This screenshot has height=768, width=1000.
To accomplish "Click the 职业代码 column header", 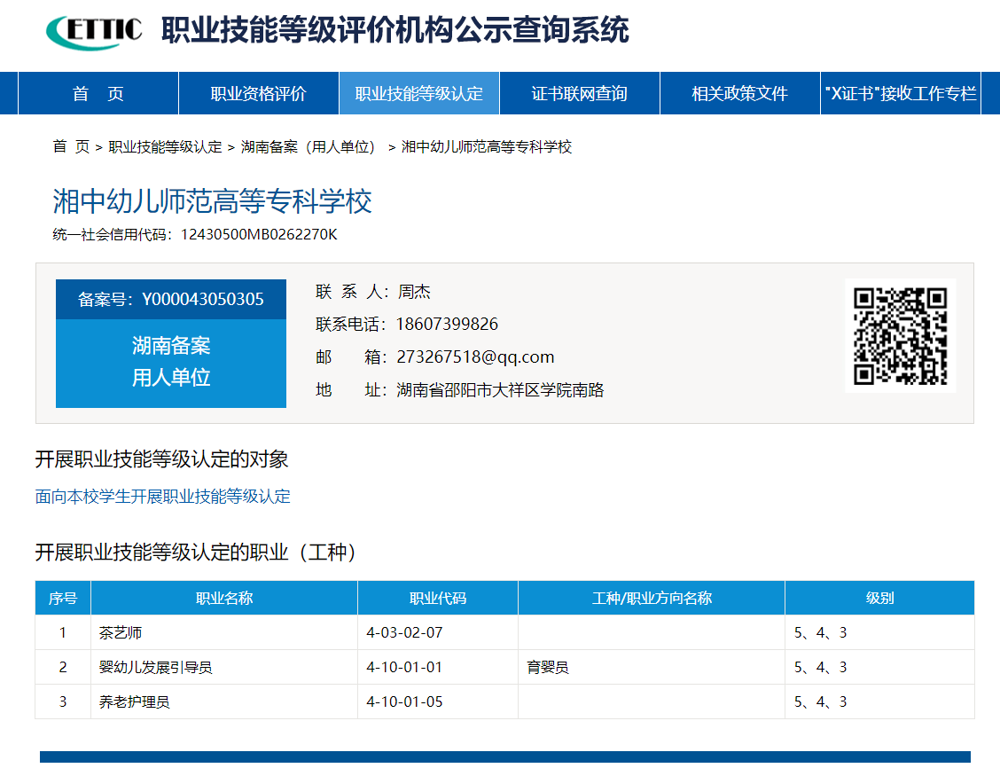I will click(438, 598).
